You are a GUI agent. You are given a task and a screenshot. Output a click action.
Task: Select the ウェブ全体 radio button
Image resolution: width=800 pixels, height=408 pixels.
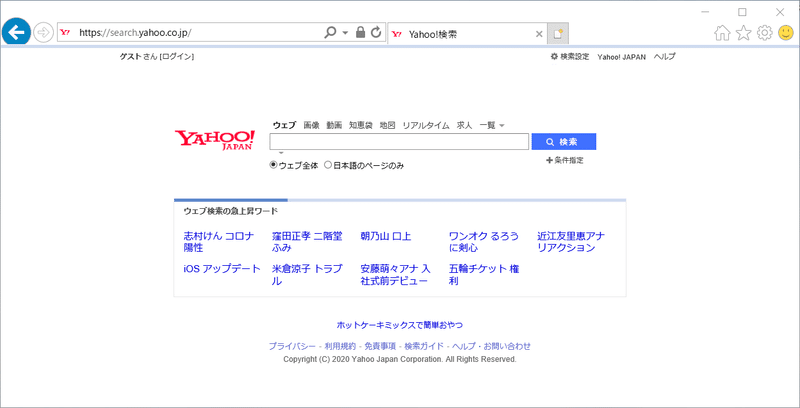[273, 165]
